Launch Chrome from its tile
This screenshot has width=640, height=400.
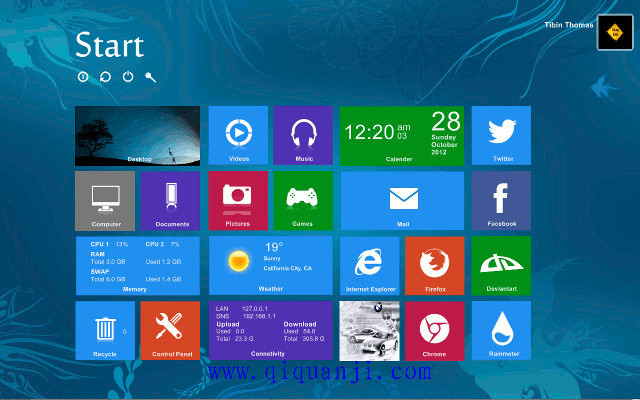tap(434, 330)
